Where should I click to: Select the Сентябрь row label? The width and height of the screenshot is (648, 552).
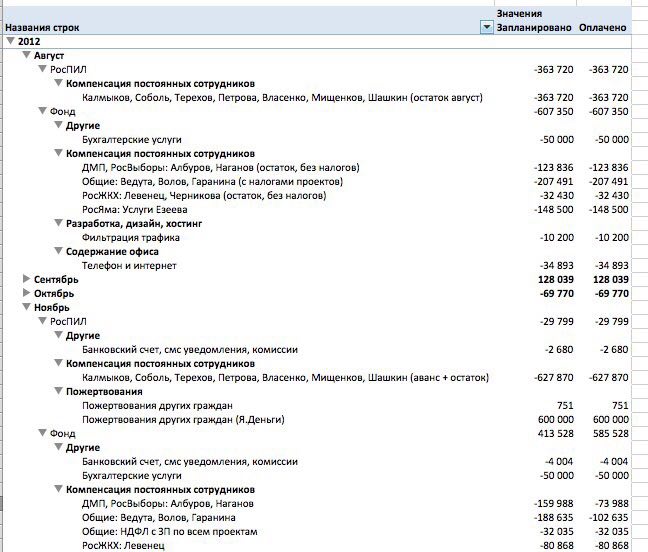(x=56, y=280)
